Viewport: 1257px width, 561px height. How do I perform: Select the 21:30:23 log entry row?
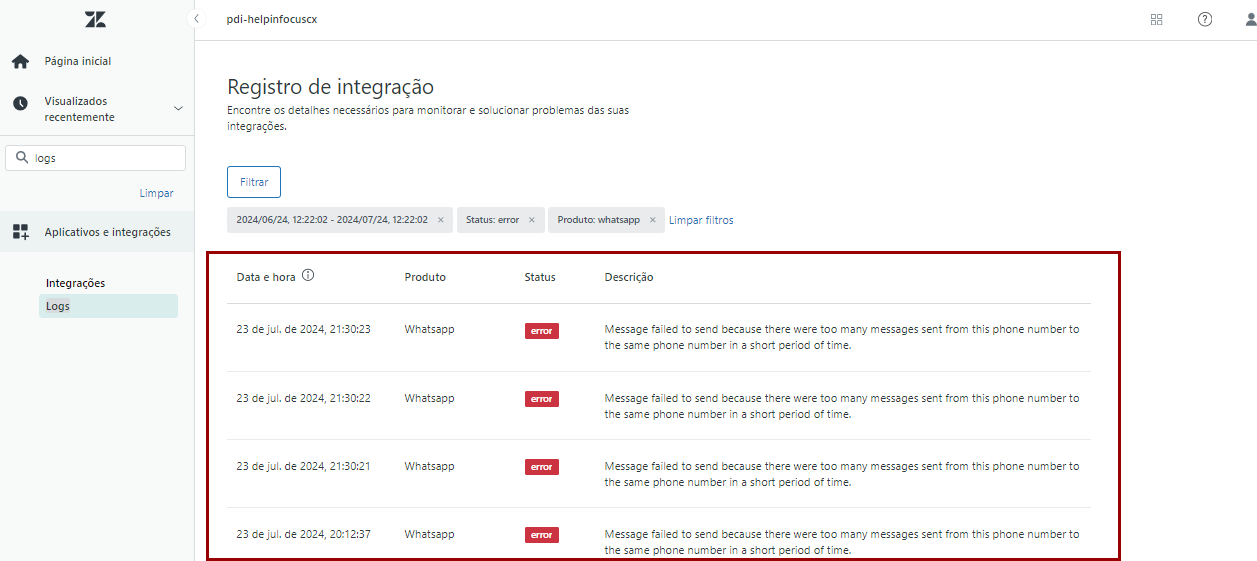658,337
